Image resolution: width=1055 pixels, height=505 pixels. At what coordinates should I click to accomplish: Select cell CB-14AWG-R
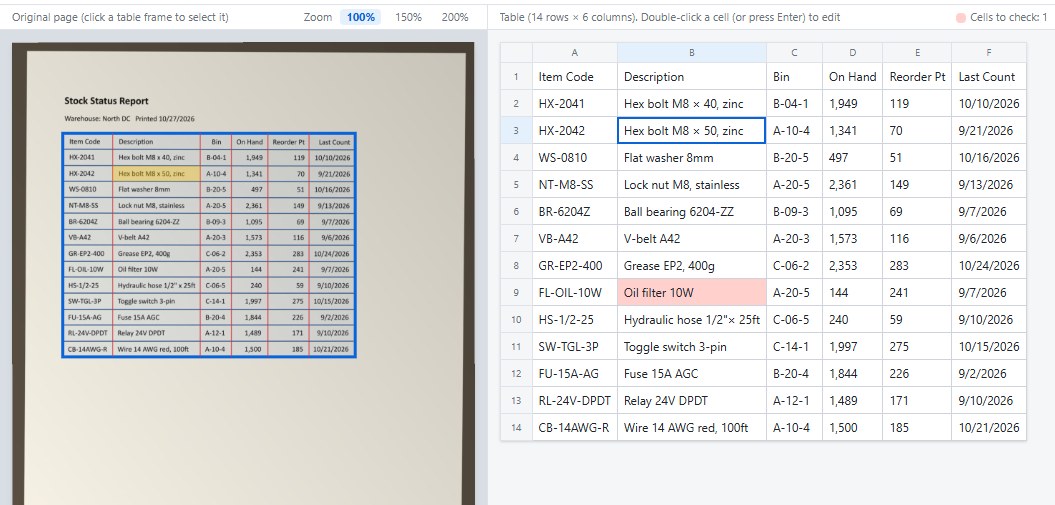575,427
